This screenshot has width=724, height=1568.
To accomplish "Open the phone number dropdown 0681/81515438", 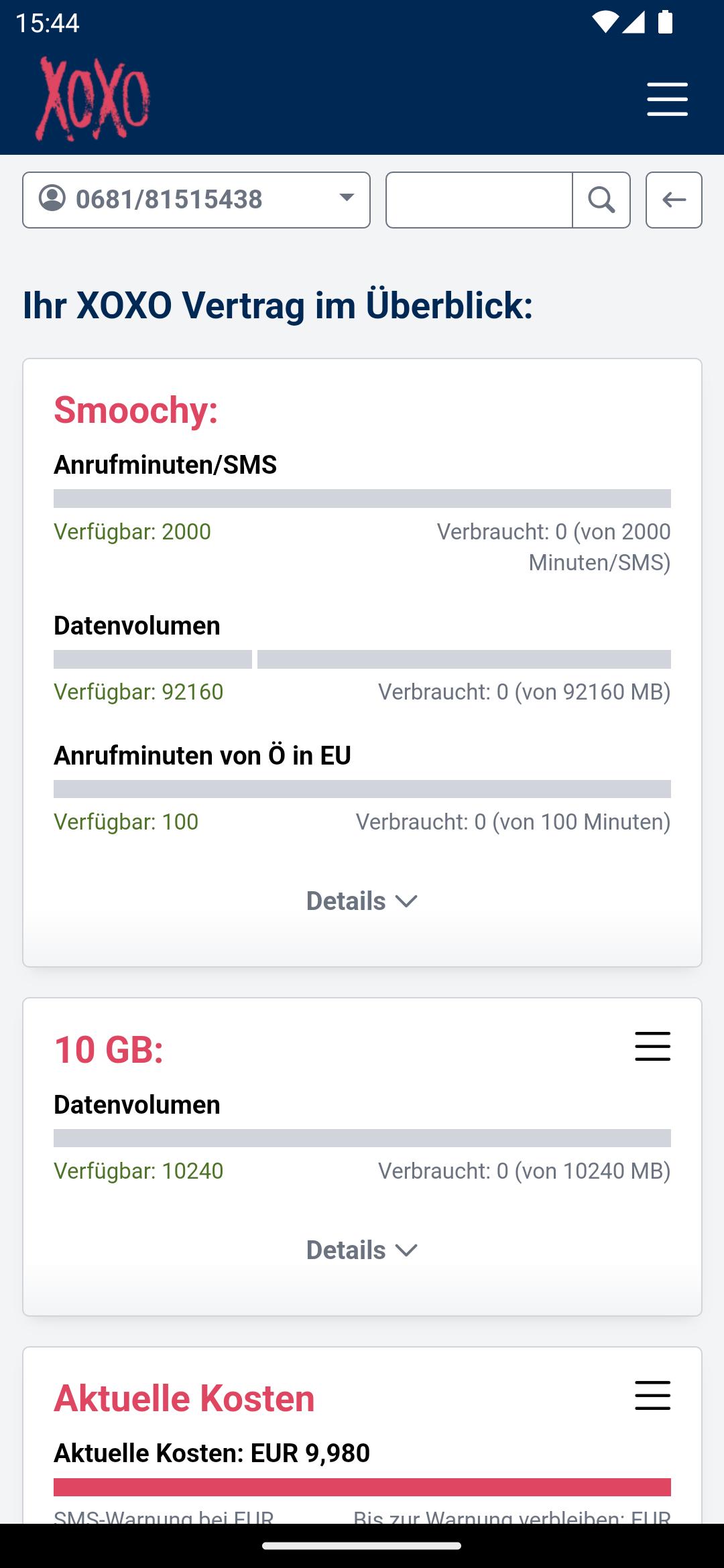I will pyautogui.click(x=196, y=200).
